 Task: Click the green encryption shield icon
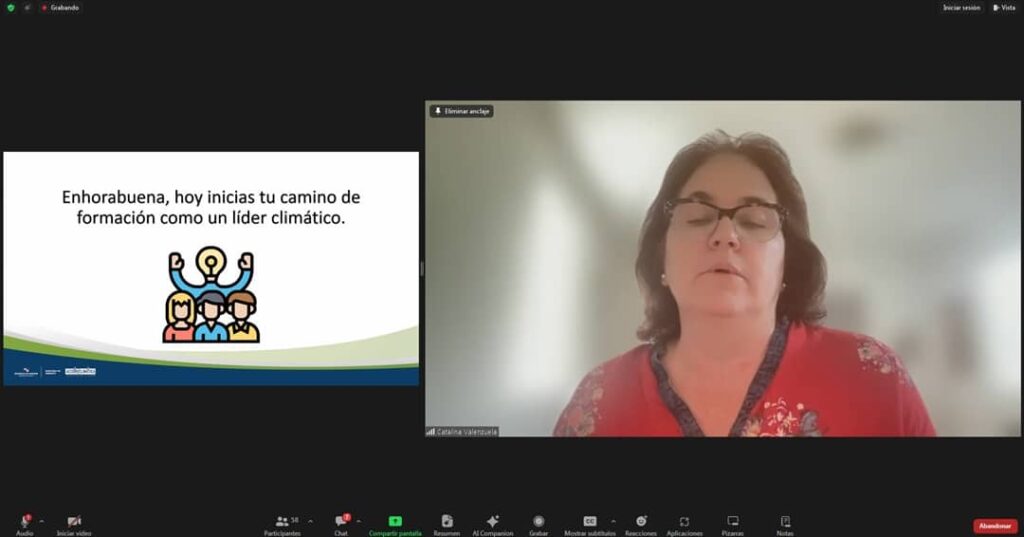(10, 8)
